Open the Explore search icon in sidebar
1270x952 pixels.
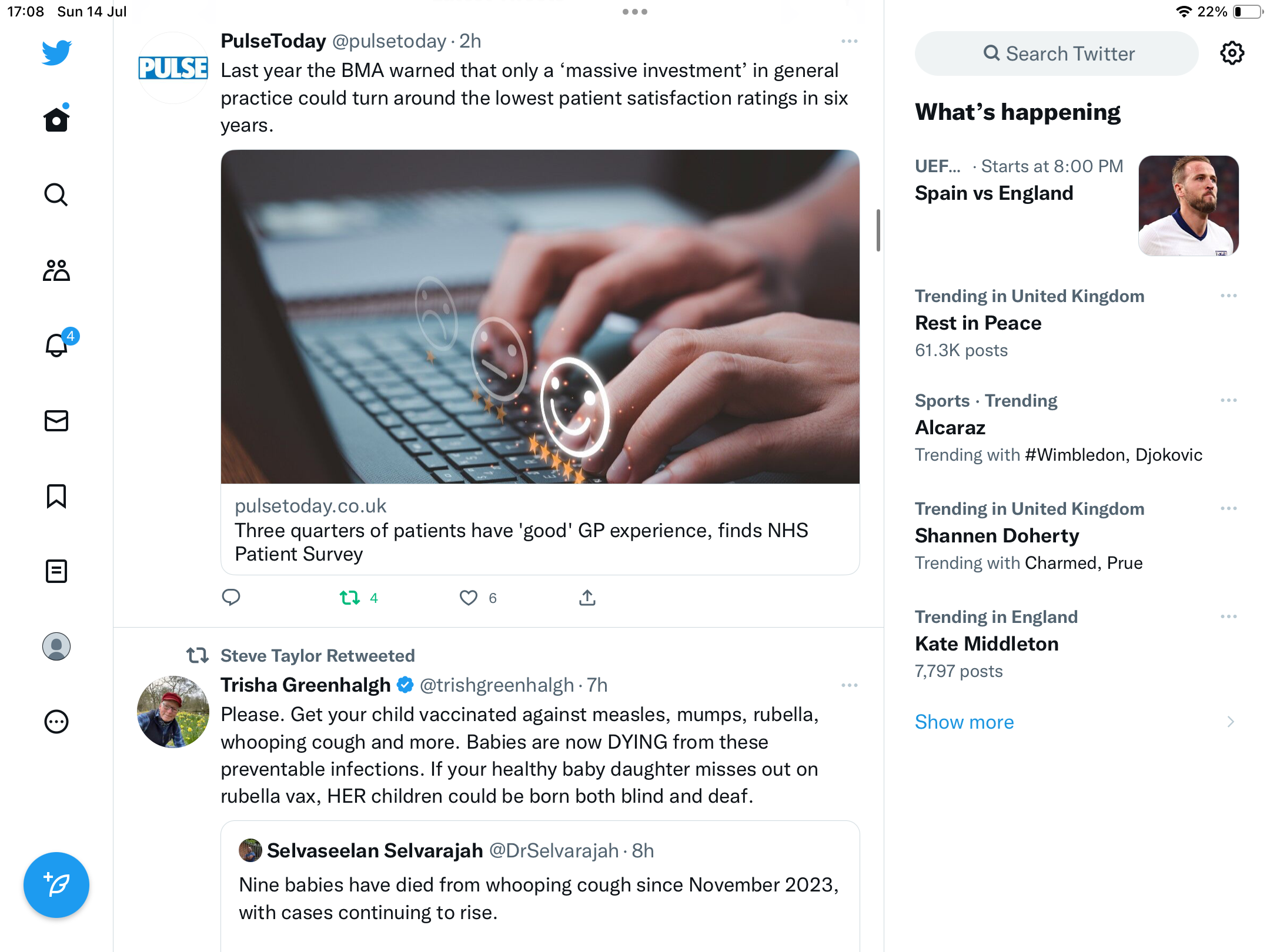[56, 195]
